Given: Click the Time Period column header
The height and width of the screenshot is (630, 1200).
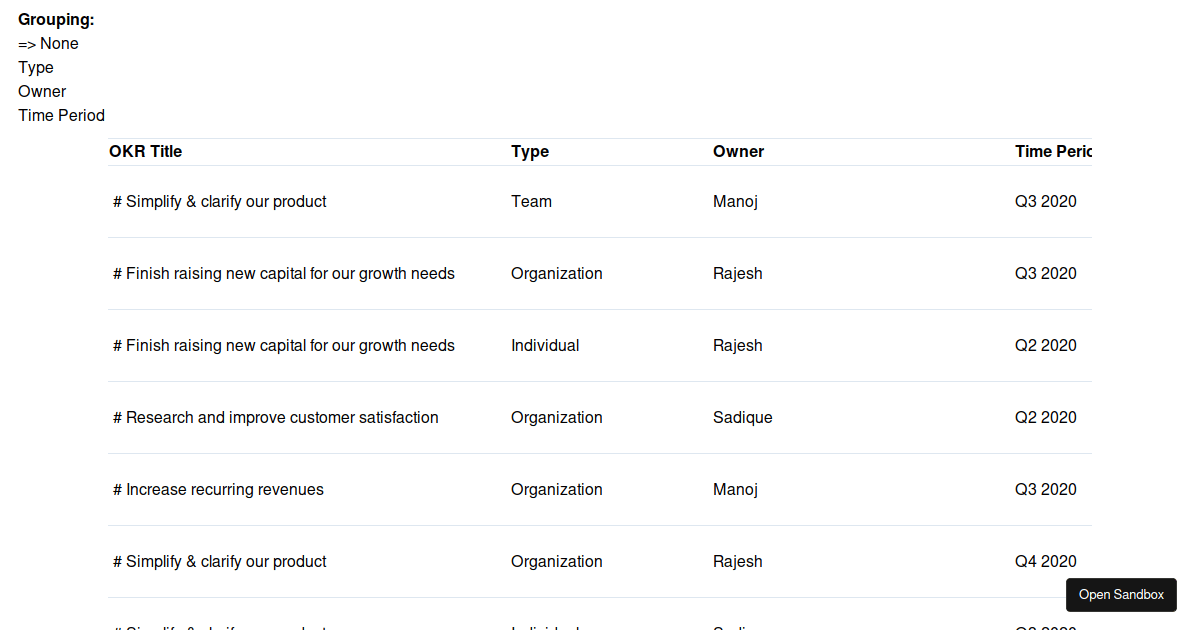Looking at the screenshot, I should click(1052, 151).
